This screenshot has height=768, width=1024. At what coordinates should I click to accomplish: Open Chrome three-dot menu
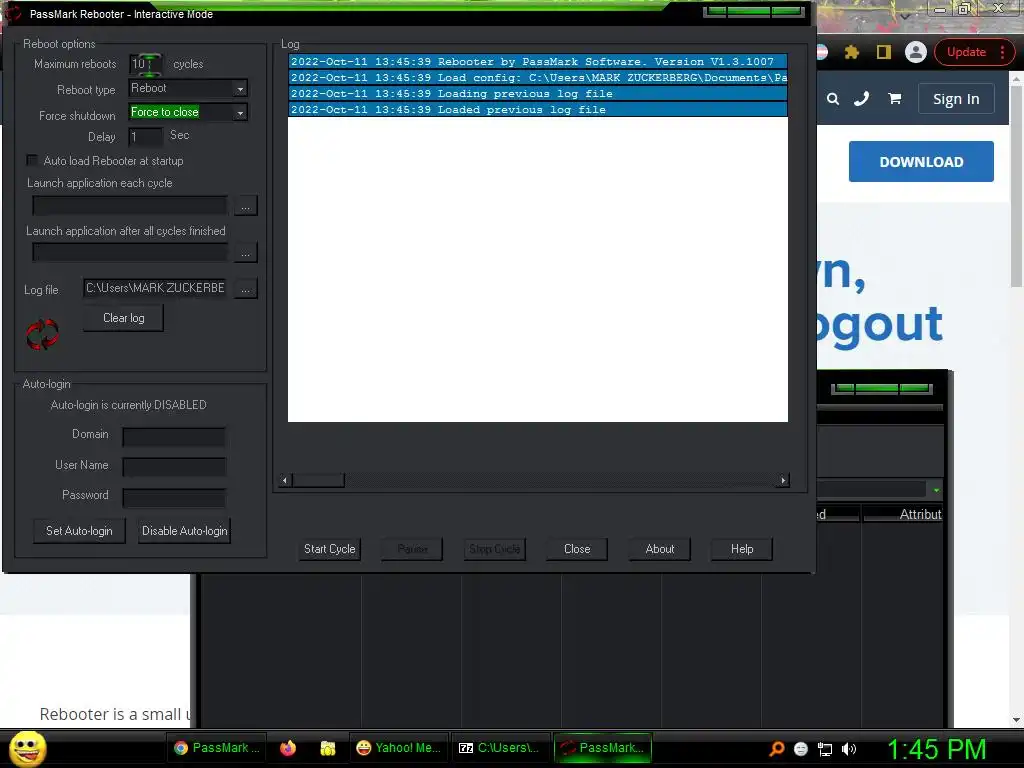pos(1002,52)
